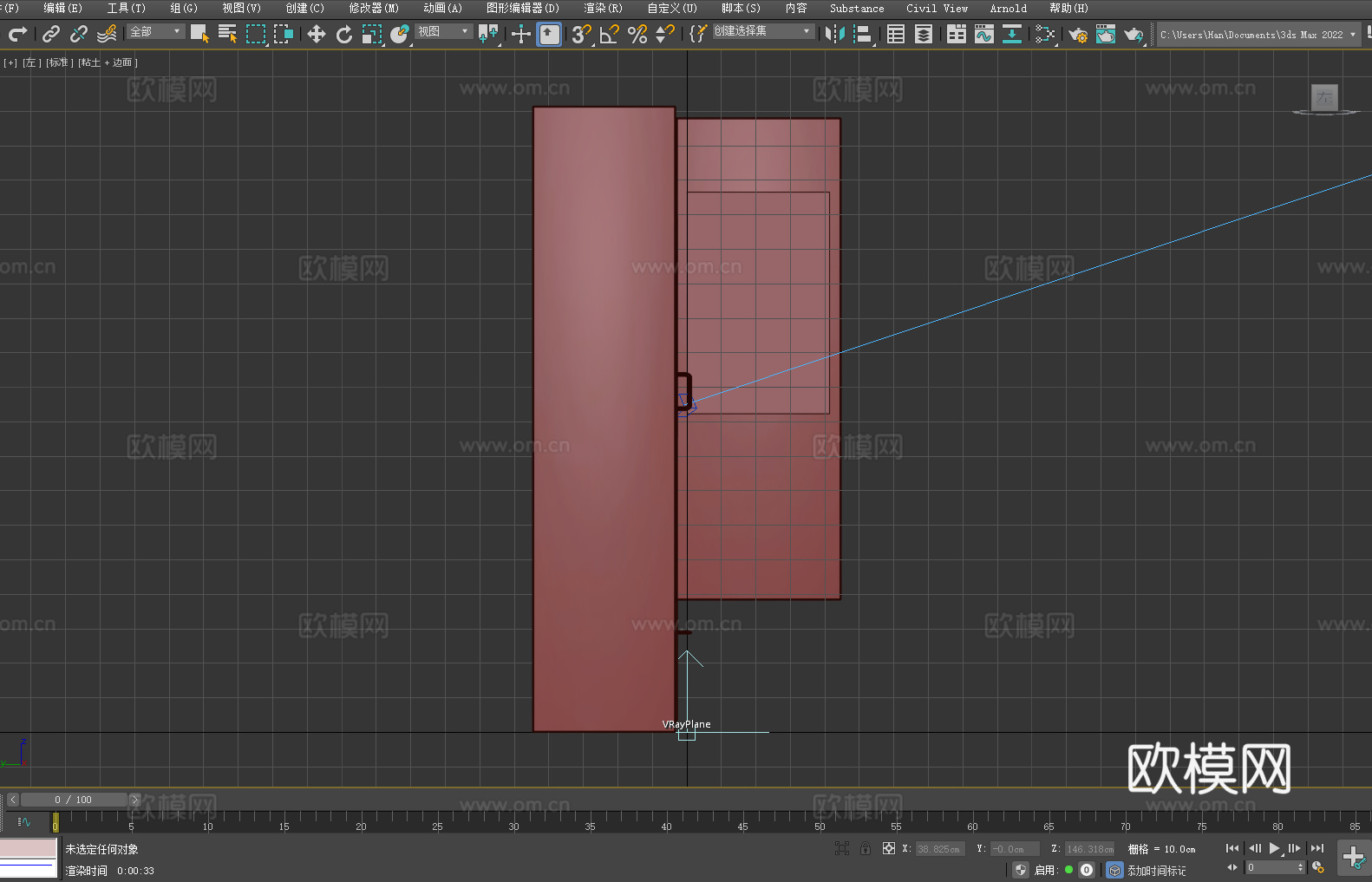This screenshot has width=1372, height=882.
Task: Open the 创建(C) menu
Action: pos(305,8)
